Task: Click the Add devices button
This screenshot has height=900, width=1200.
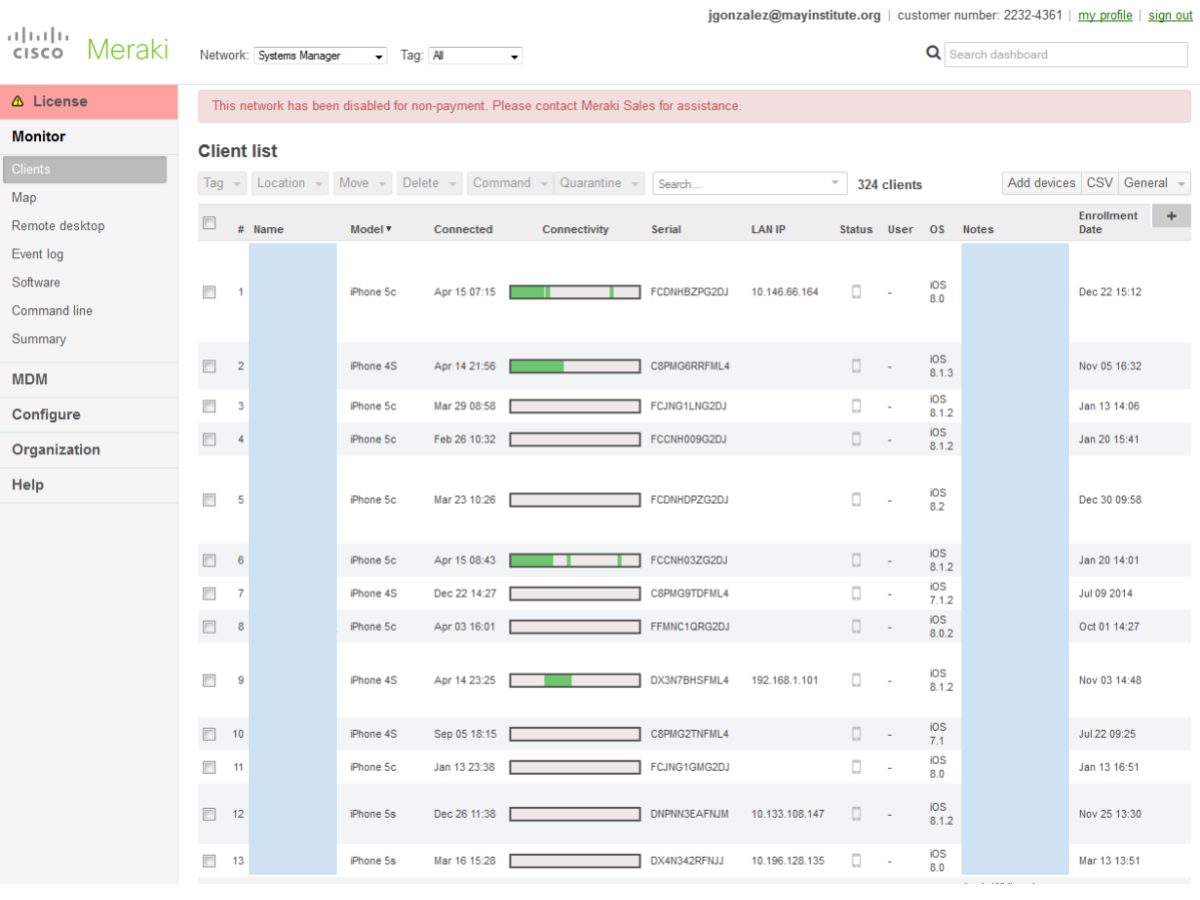Action: [1041, 183]
